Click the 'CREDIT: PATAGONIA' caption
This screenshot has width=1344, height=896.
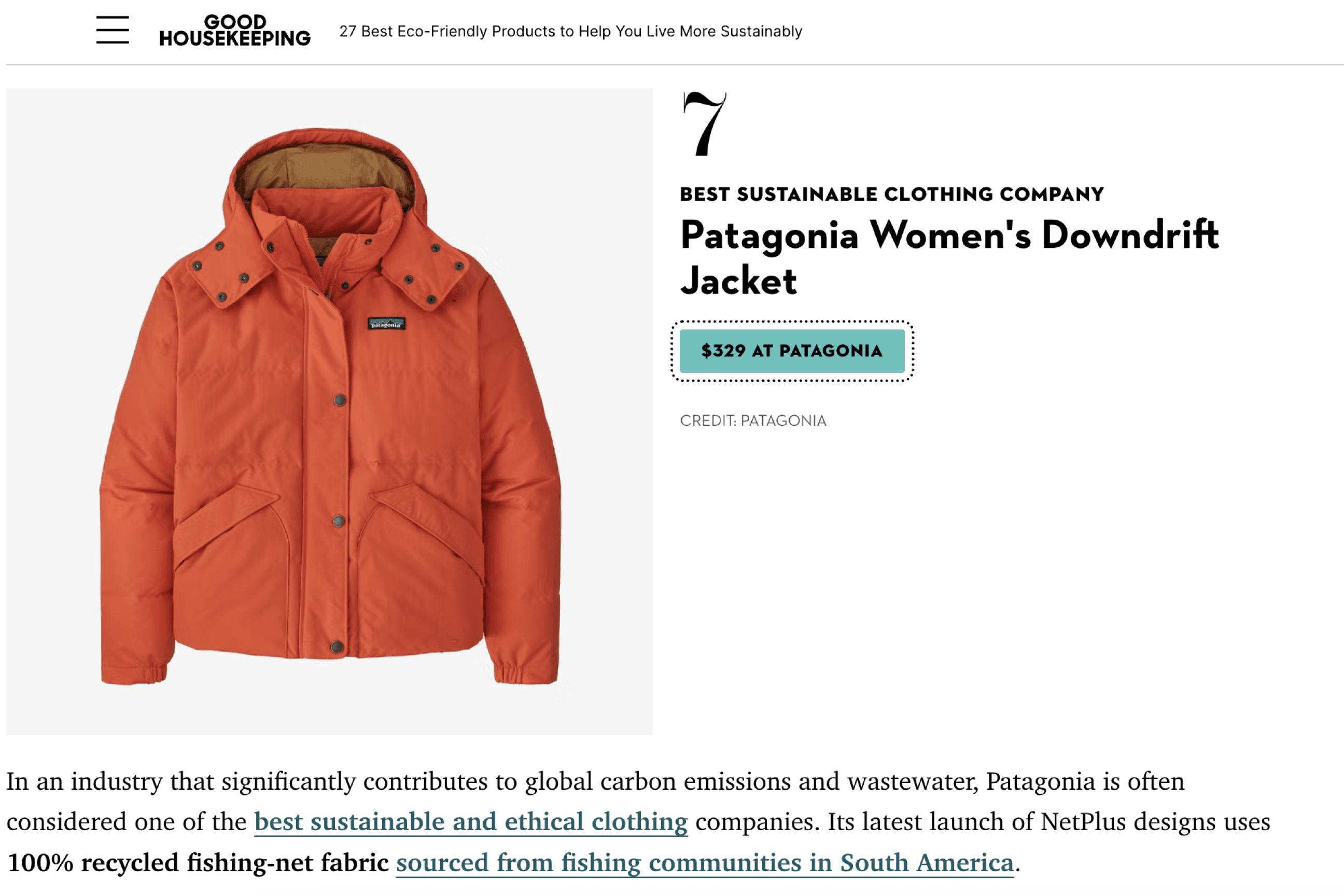click(752, 421)
